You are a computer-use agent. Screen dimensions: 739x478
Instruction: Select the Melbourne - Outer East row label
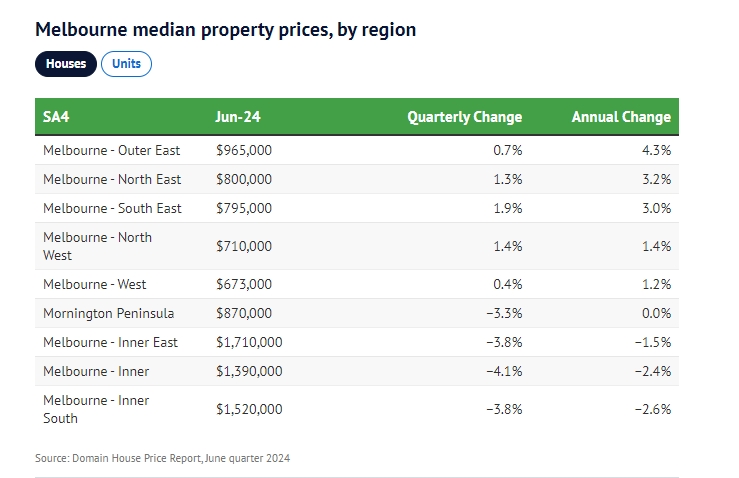click(112, 150)
